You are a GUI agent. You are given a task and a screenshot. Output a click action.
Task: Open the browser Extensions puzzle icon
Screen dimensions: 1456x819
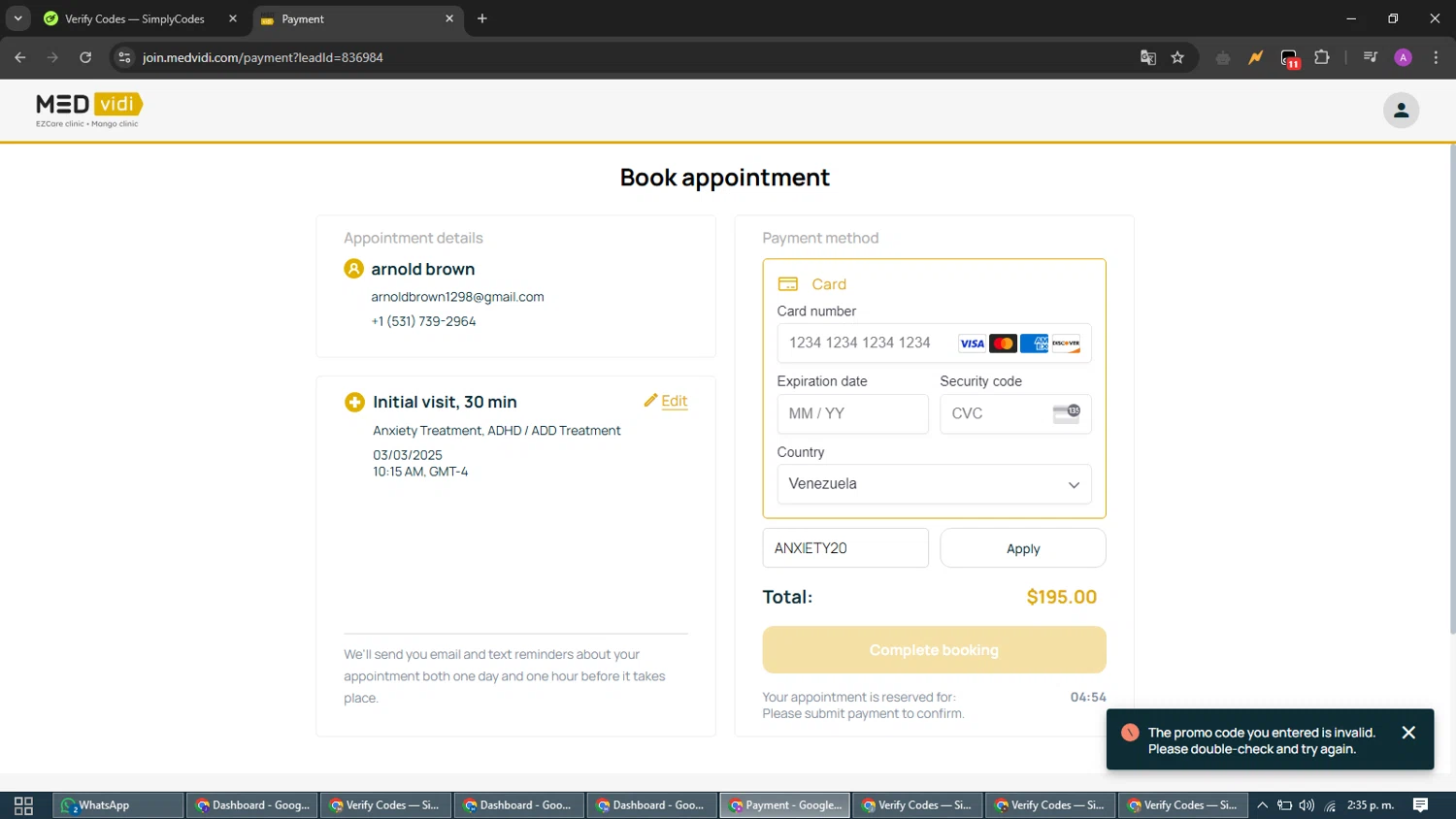(1322, 57)
